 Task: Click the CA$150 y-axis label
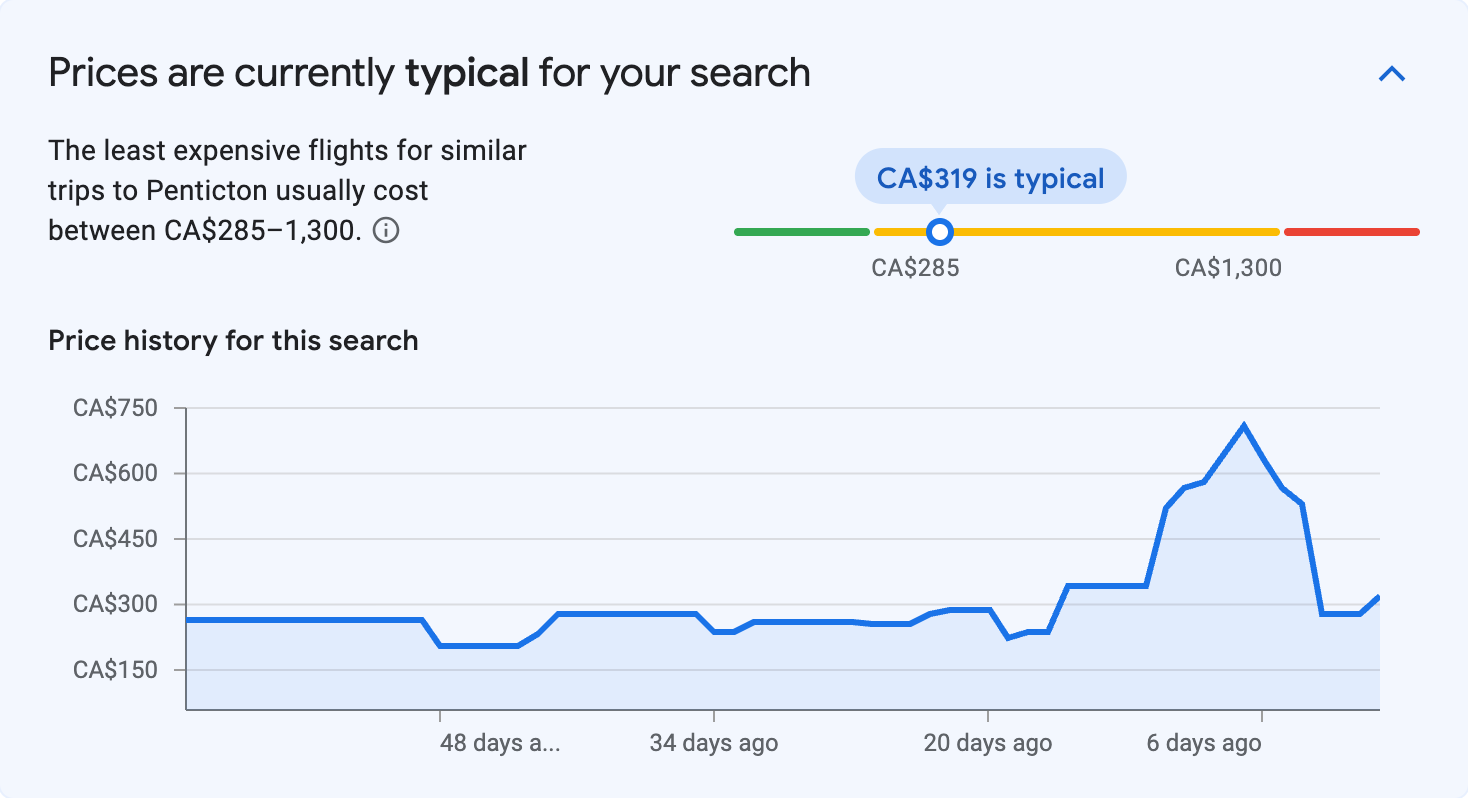(x=115, y=670)
